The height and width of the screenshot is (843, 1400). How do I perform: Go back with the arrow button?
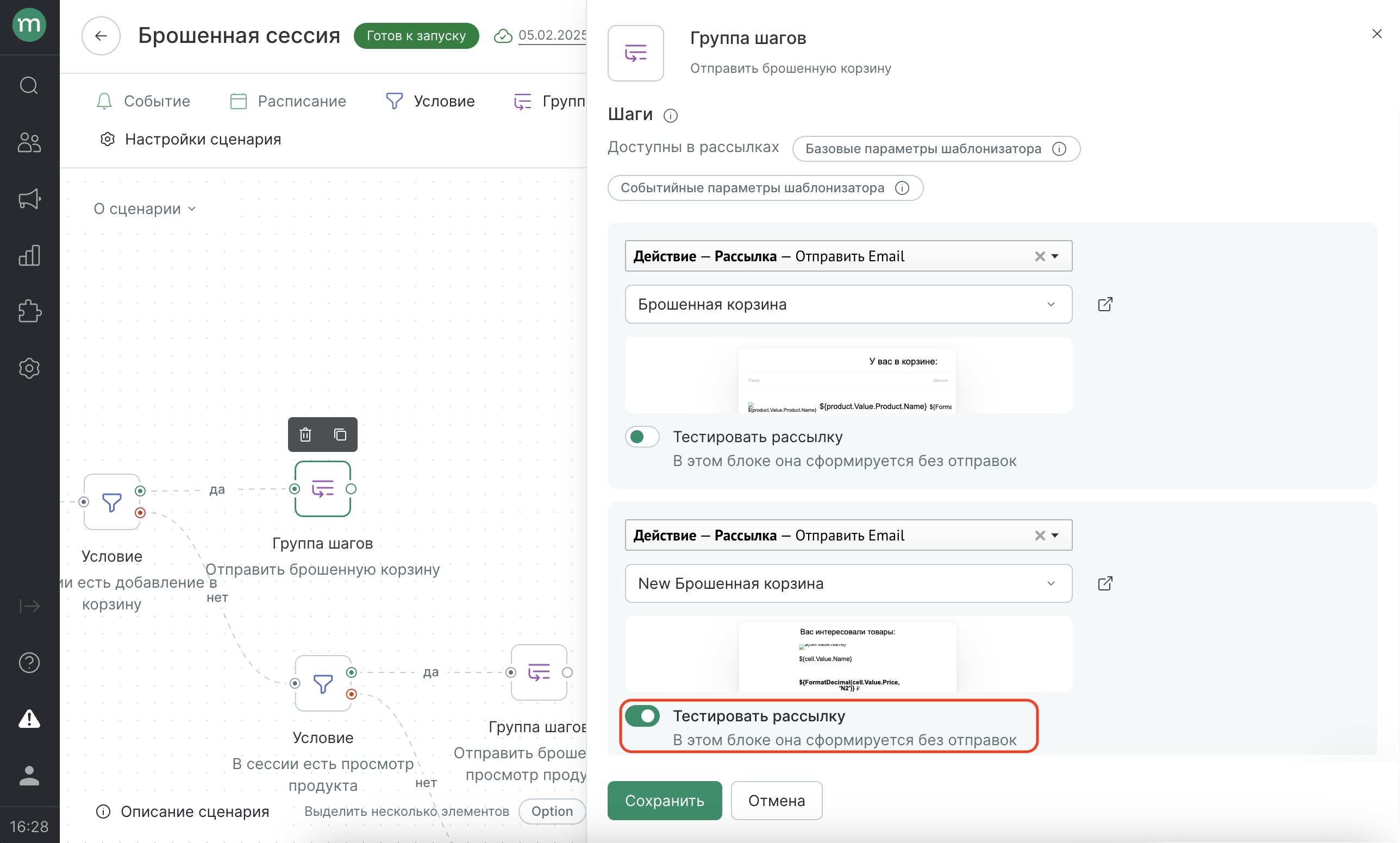point(101,36)
